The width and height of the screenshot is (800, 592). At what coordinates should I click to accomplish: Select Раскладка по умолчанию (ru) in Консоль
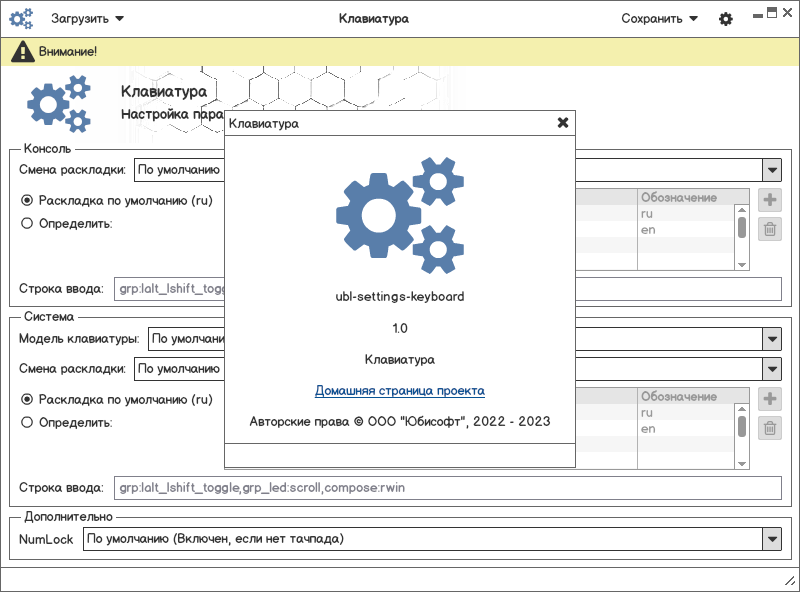point(28,200)
